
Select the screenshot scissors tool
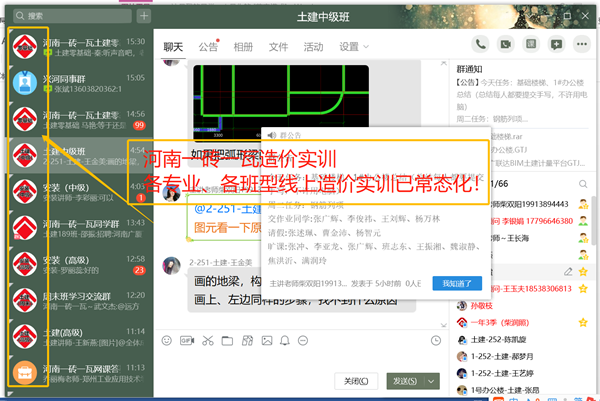(208, 341)
